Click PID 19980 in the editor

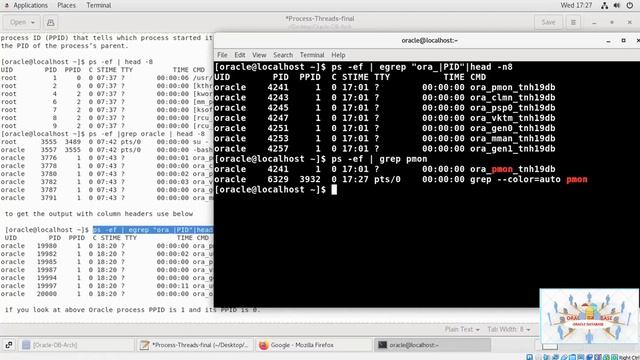point(47,246)
